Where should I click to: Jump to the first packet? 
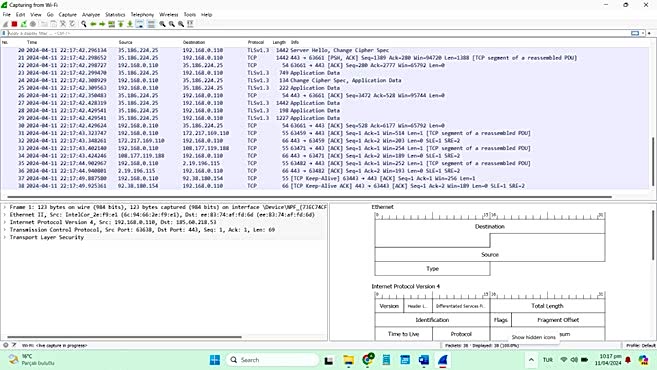(121, 24)
